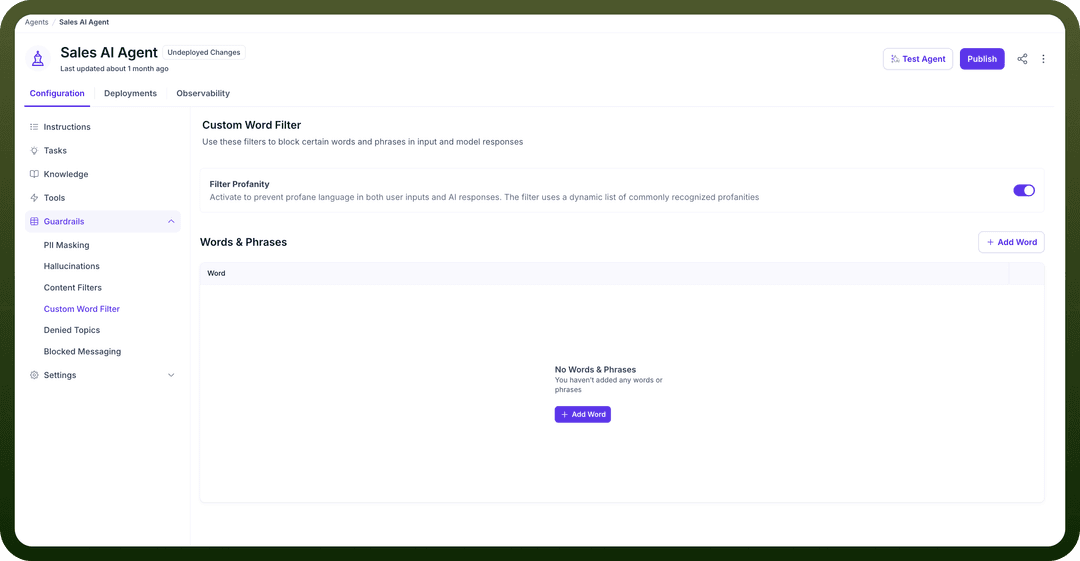The height and width of the screenshot is (561, 1080).
Task: Switch to the Deployments tab
Action: (x=130, y=94)
